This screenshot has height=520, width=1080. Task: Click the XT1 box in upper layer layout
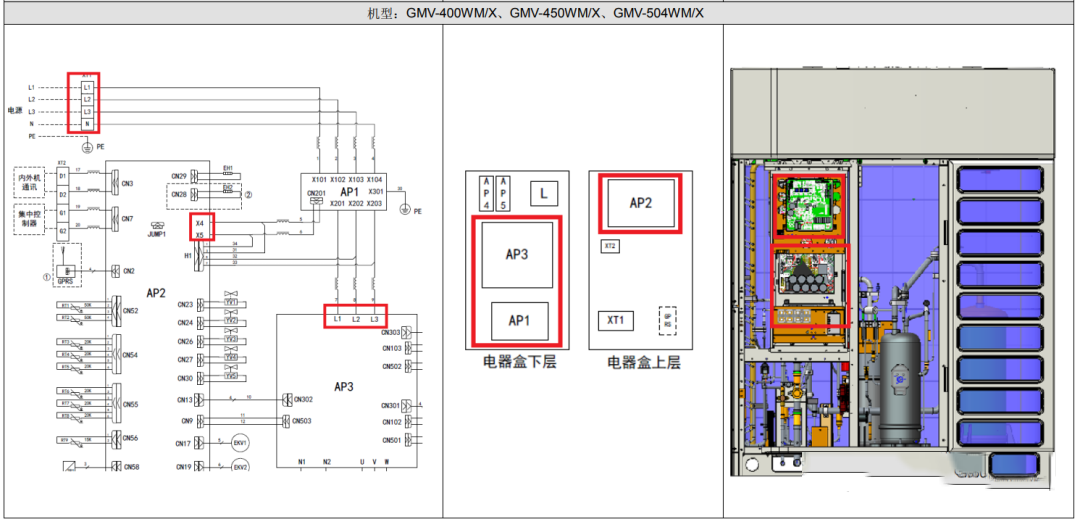coord(616,321)
